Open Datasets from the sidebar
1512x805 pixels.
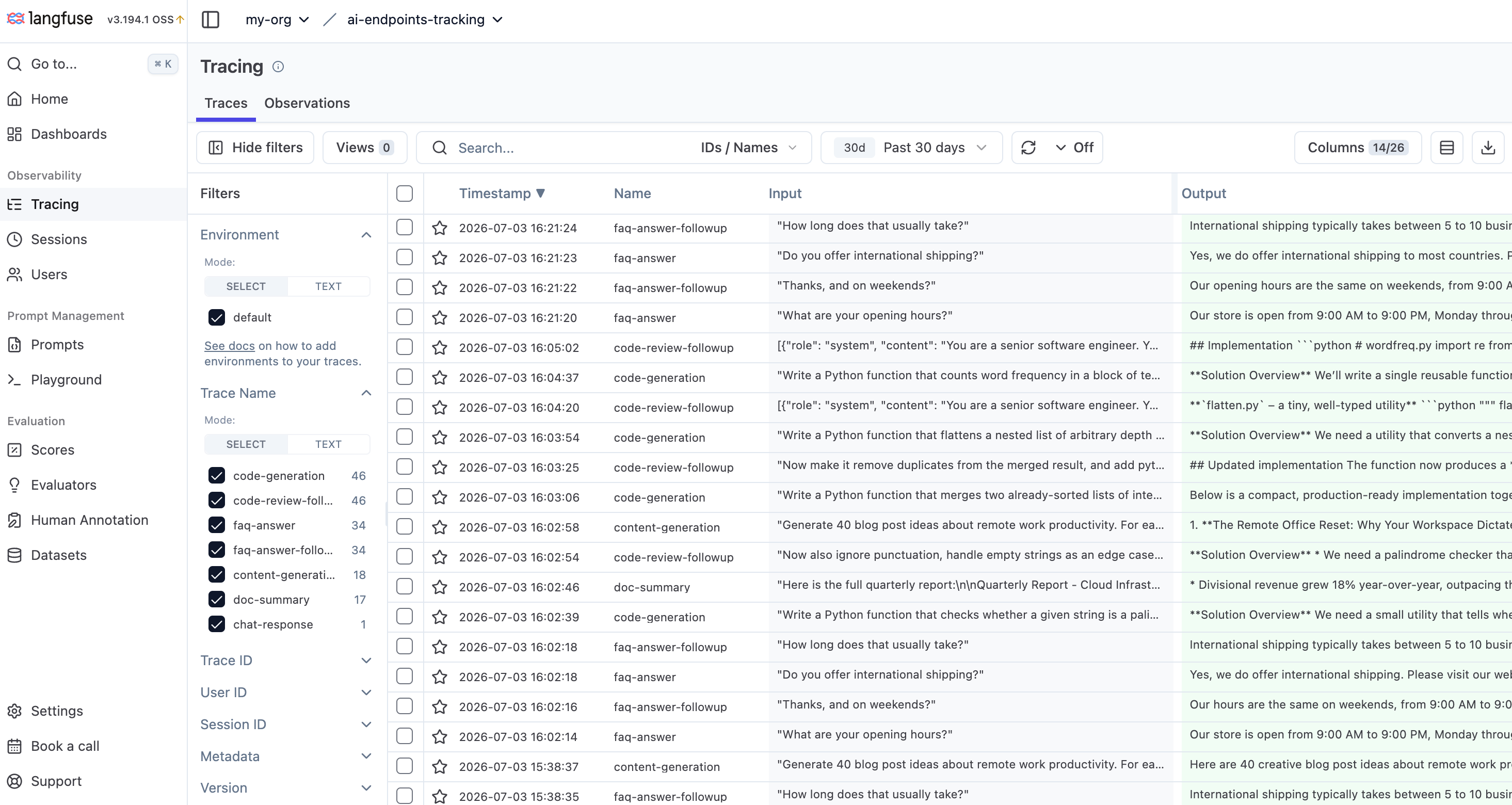click(x=59, y=555)
